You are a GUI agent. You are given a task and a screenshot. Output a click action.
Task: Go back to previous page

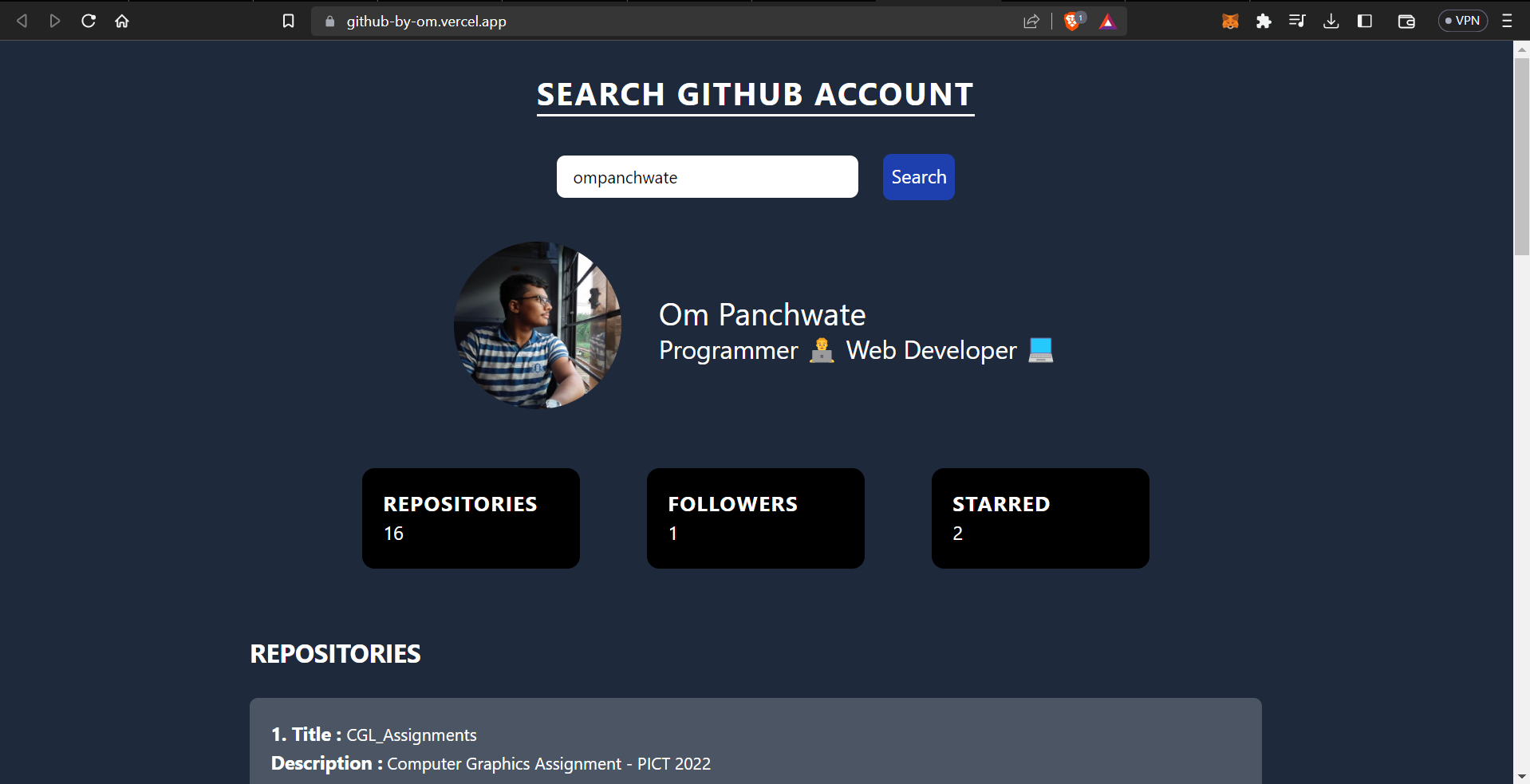(22, 21)
